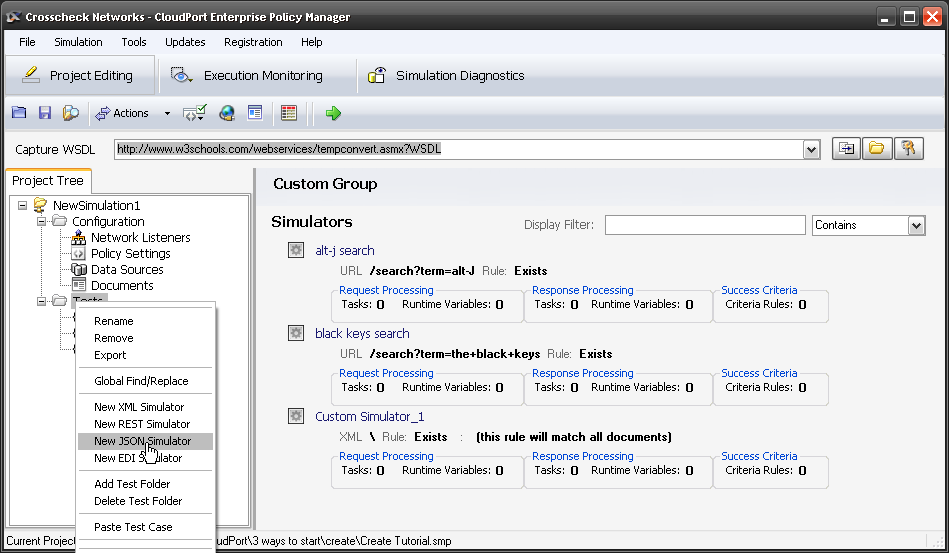The width and height of the screenshot is (949, 553).
Task: Open the Simulation menu
Action: (x=78, y=42)
